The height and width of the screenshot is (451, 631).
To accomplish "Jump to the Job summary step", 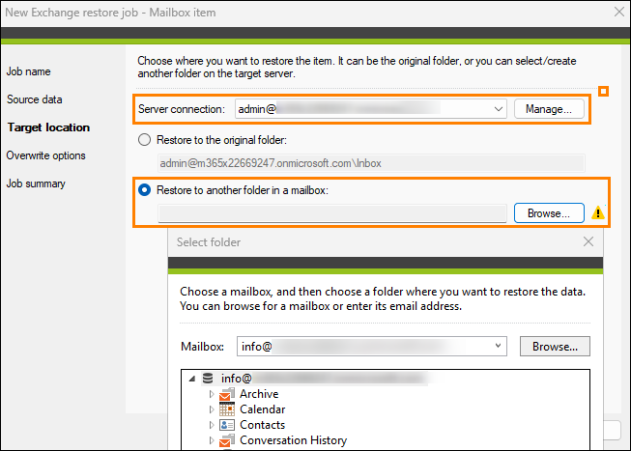I will 36,183.
